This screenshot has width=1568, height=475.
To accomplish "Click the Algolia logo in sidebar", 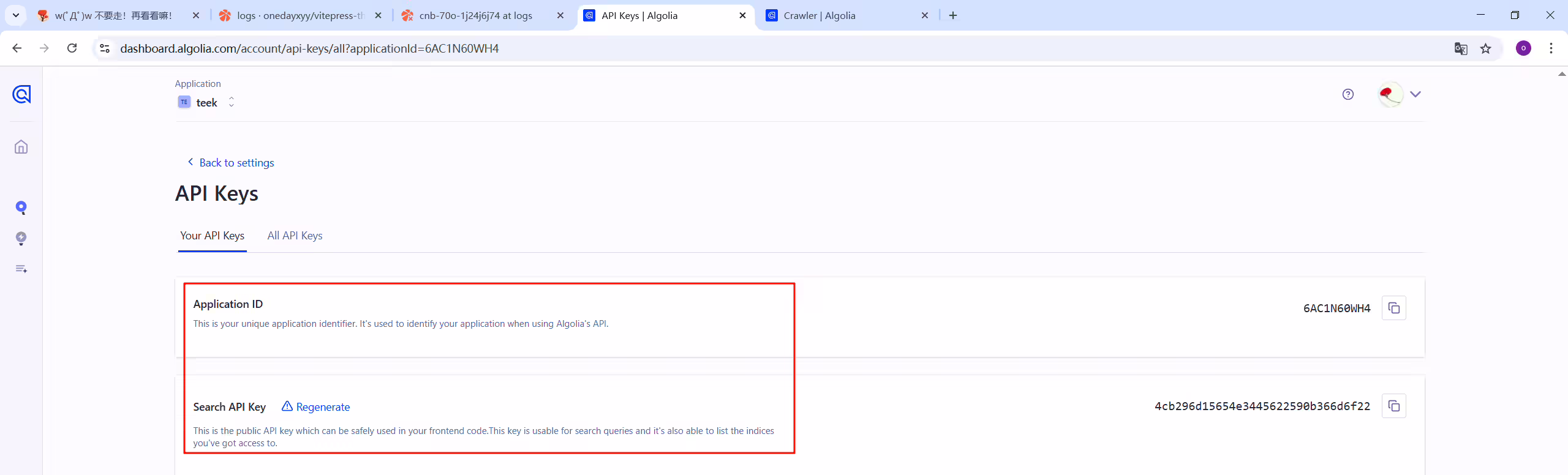I will coord(21,94).
